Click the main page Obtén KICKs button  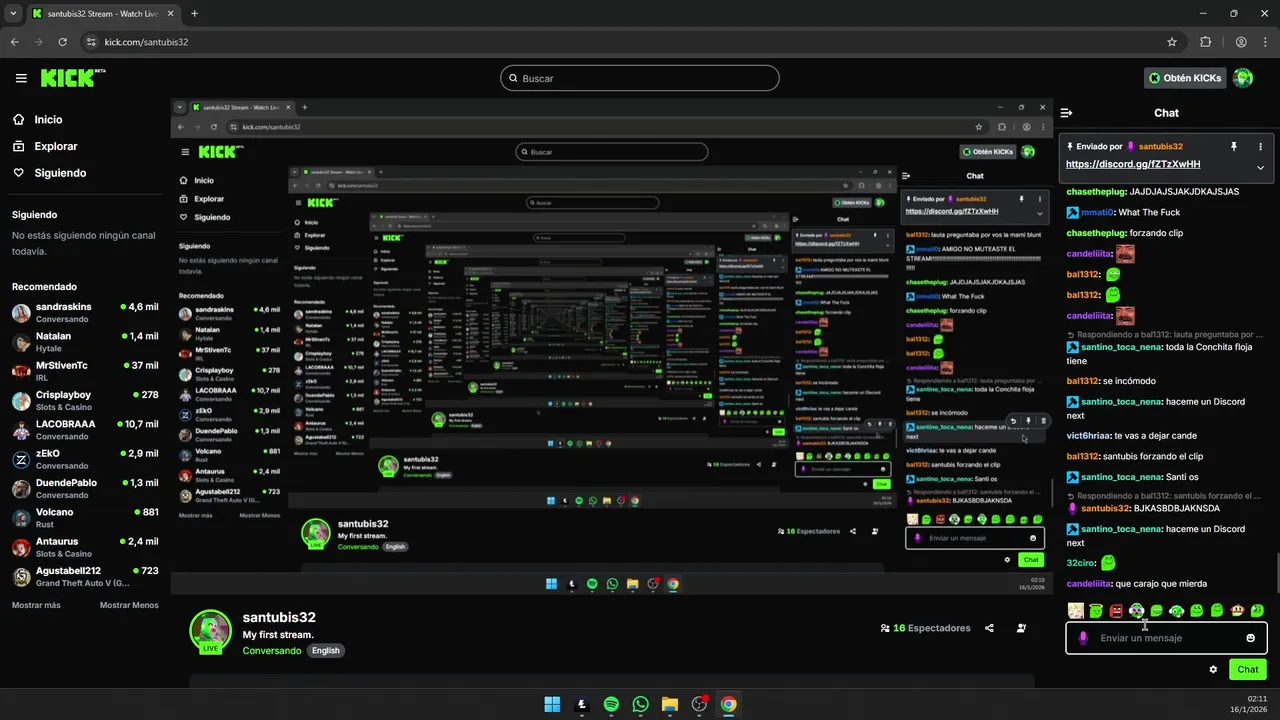coord(1185,78)
